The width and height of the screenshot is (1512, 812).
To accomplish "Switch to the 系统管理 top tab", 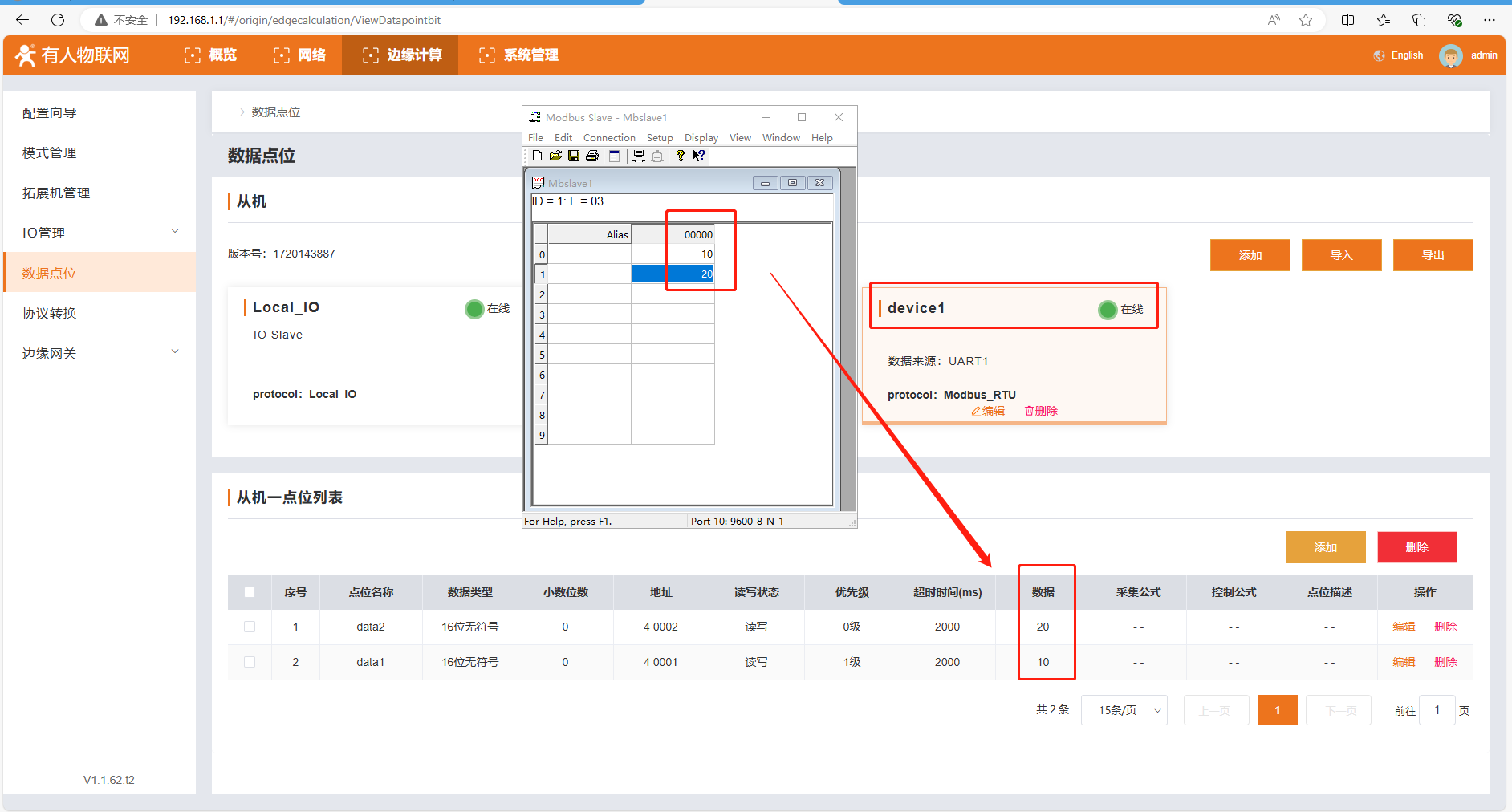I will click(x=518, y=55).
